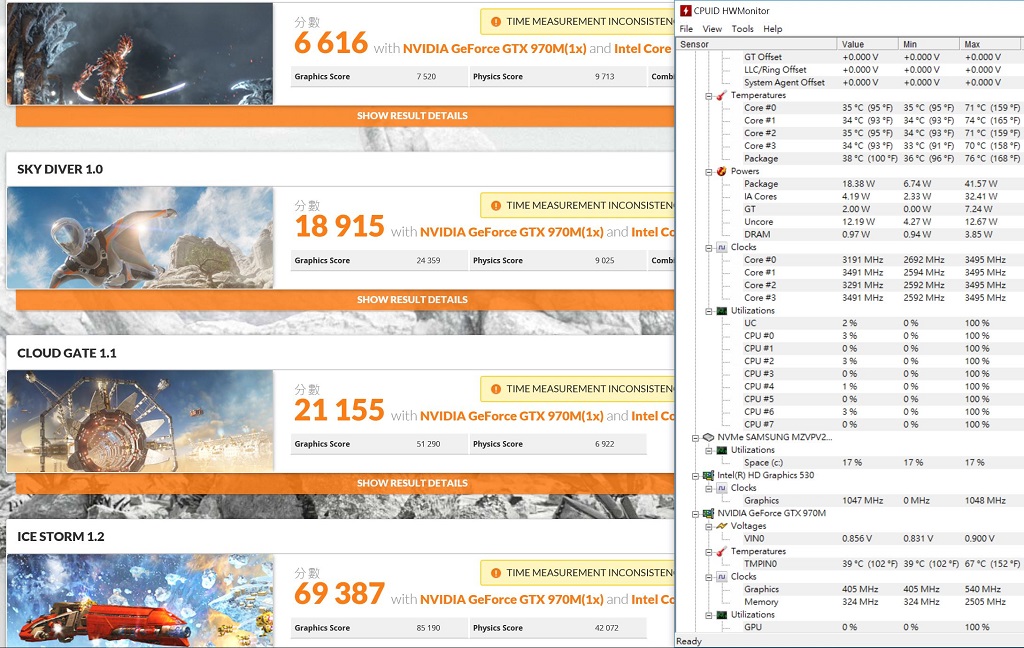1024x648 pixels.
Task: Click the warning icon above the 6 616 score
Action: pyautogui.click(x=496, y=22)
